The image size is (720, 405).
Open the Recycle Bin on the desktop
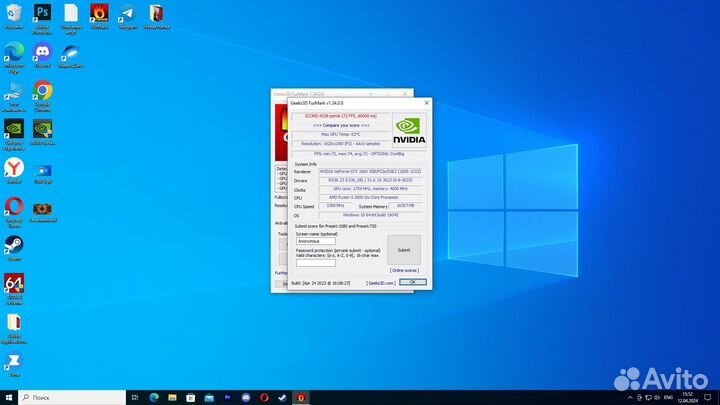pyautogui.click(x=14, y=13)
